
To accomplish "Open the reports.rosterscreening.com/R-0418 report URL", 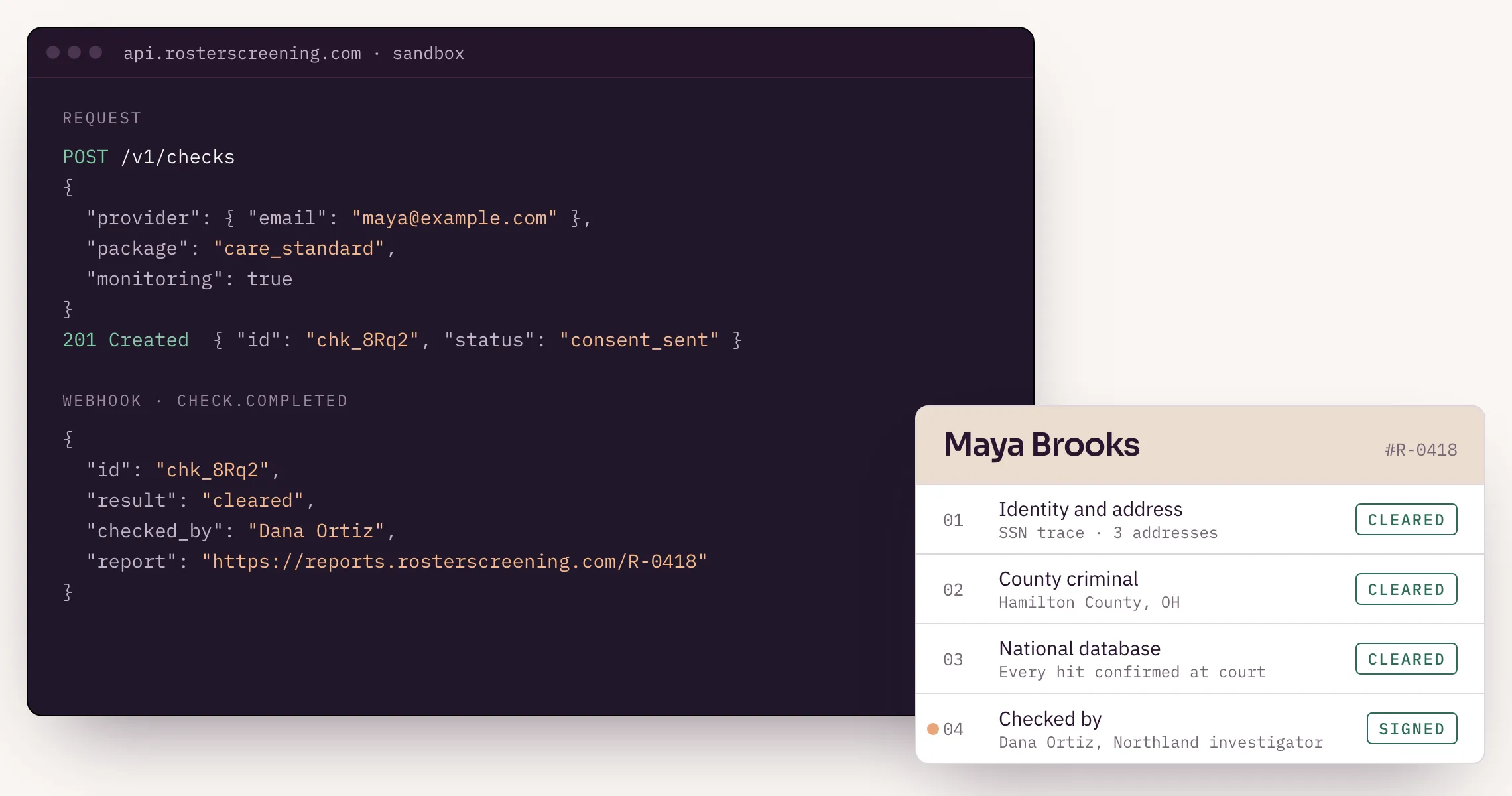I will pyautogui.click(x=455, y=561).
